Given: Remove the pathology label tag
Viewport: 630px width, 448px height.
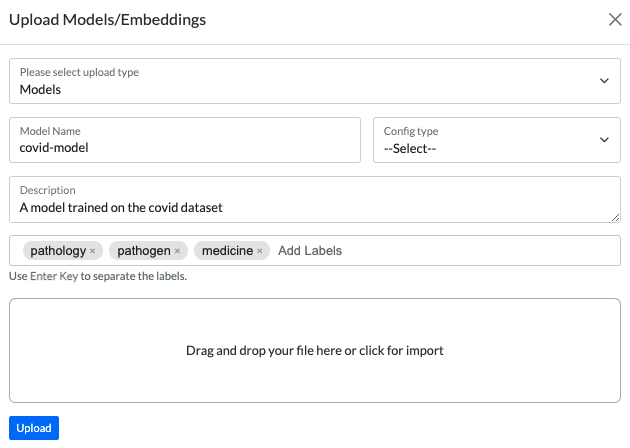Looking at the screenshot, I should (92, 251).
